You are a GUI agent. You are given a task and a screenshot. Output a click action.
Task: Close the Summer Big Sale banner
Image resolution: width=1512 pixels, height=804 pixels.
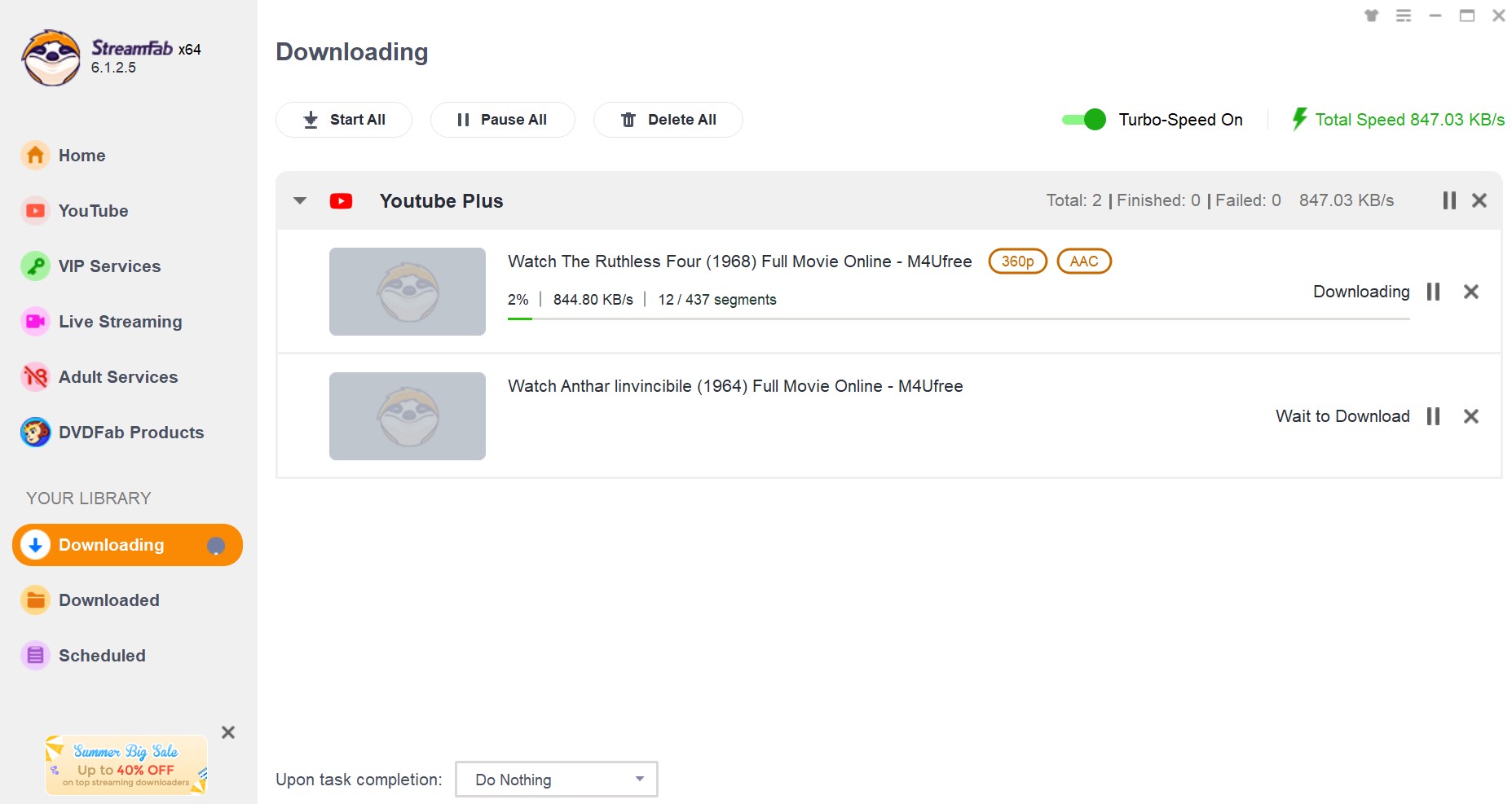coord(228,732)
